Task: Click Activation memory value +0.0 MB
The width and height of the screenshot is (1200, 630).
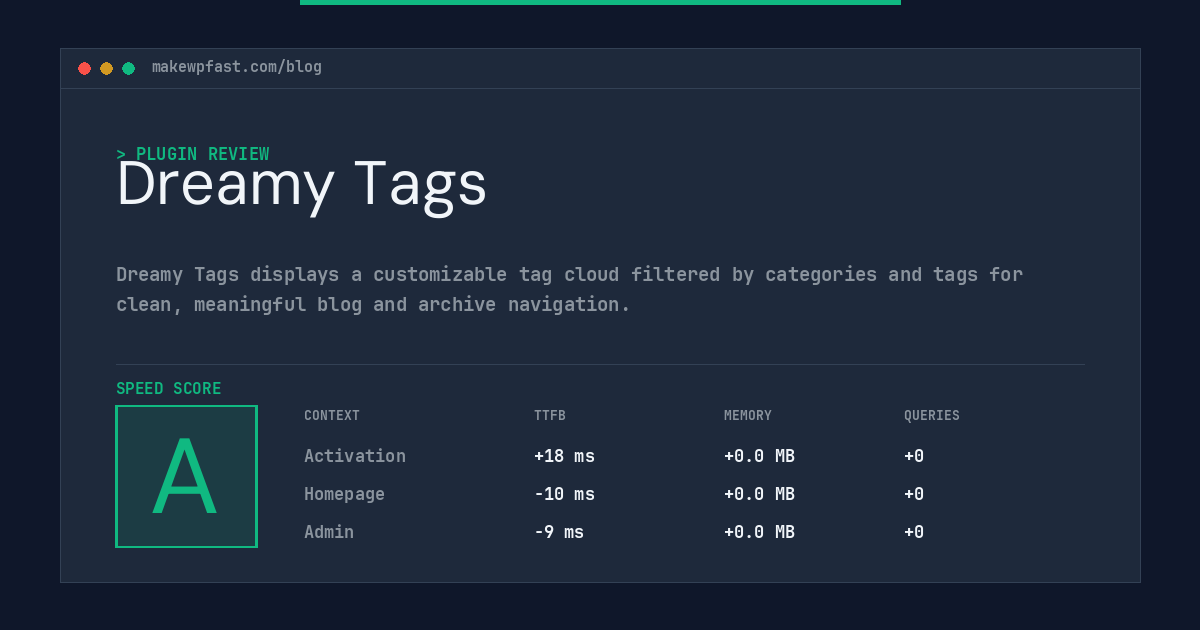Action: pos(759,456)
